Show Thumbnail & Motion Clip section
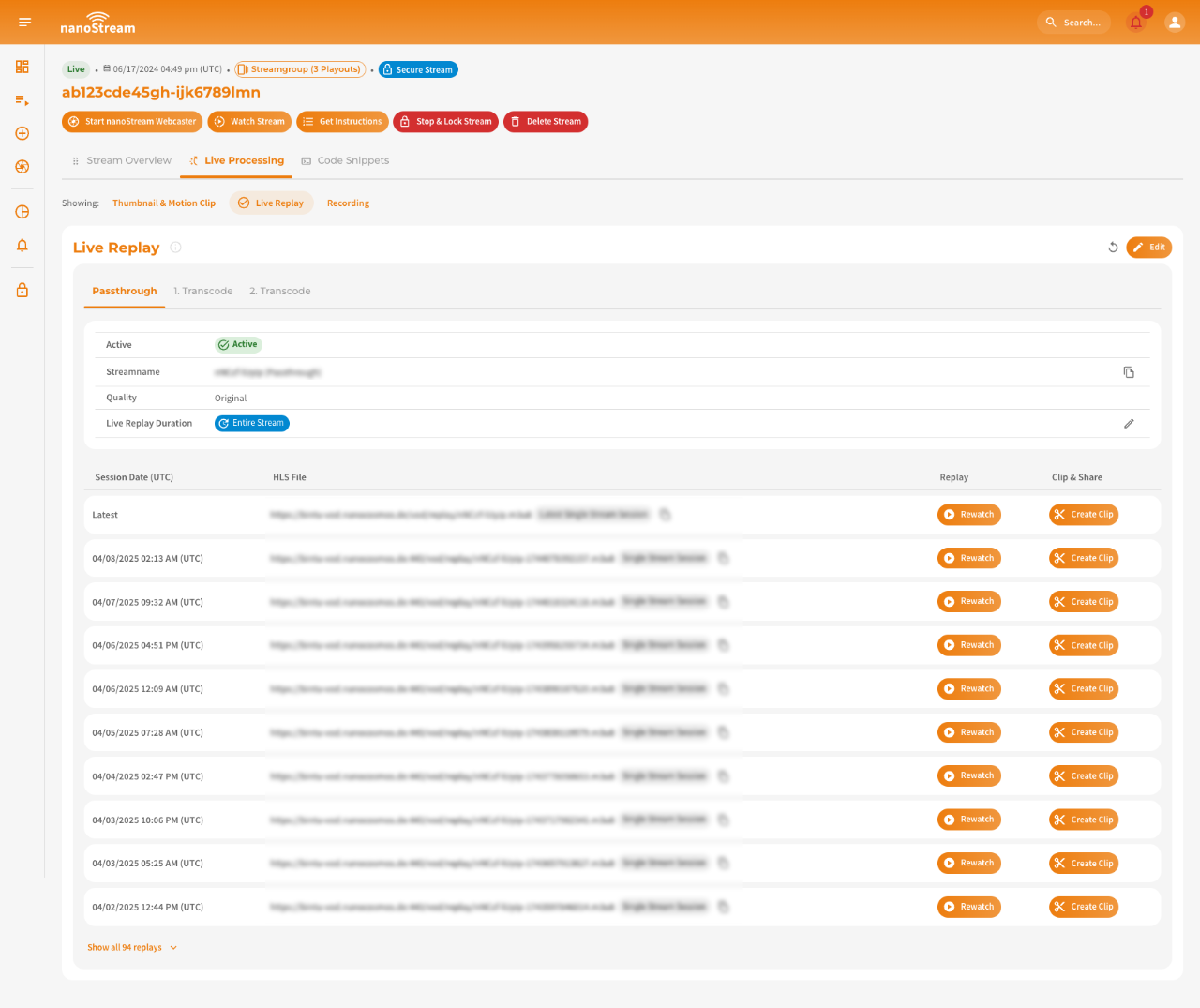Image resolution: width=1200 pixels, height=1008 pixels. tap(164, 203)
